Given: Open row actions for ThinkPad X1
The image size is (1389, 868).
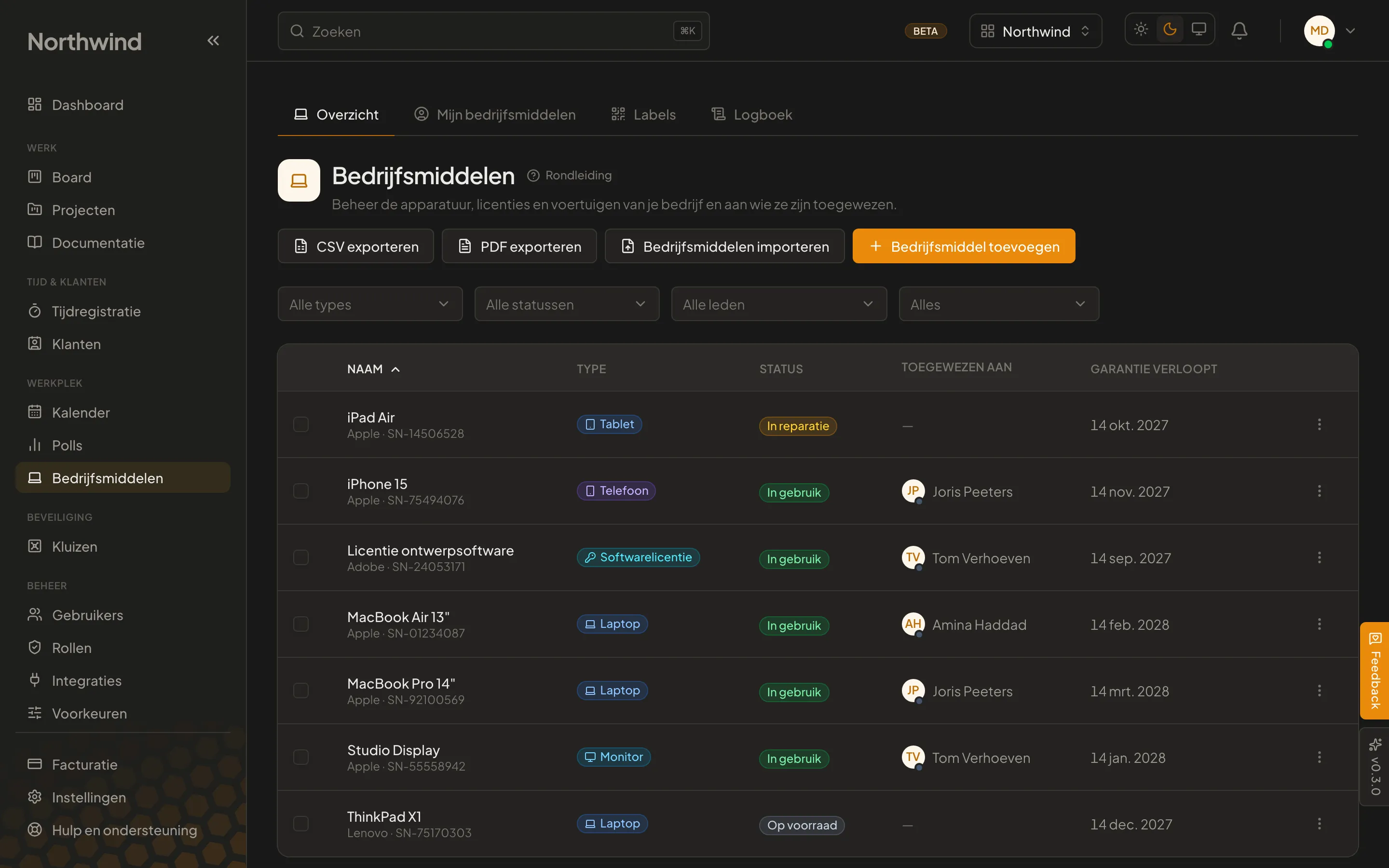Looking at the screenshot, I should tap(1319, 824).
